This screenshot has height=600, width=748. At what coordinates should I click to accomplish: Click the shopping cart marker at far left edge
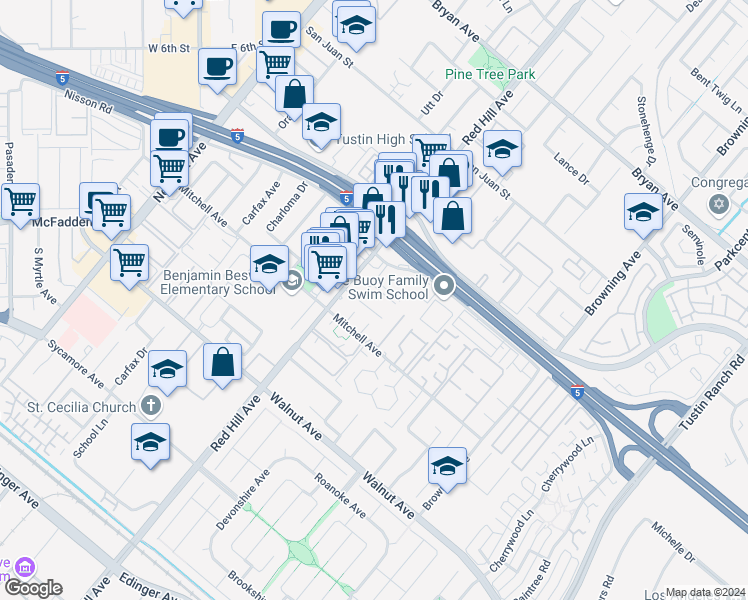pyautogui.click(x=20, y=204)
